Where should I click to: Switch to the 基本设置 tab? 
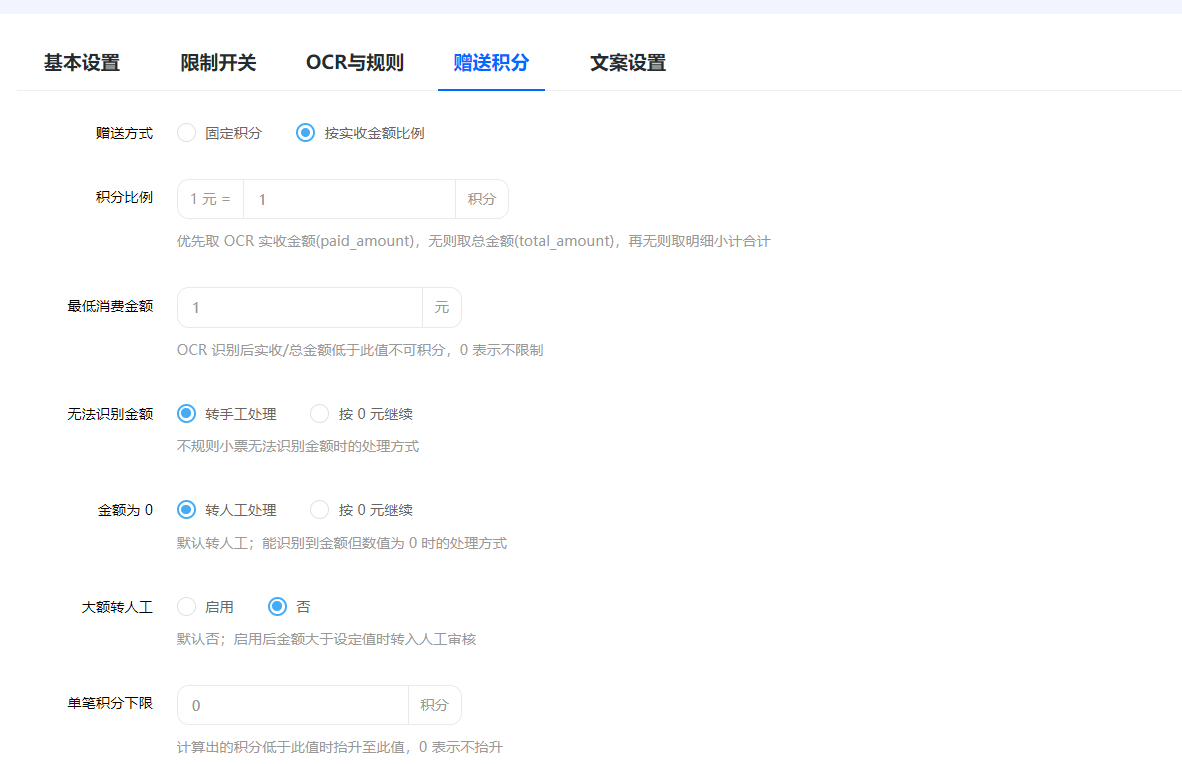pyautogui.click(x=81, y=63)
